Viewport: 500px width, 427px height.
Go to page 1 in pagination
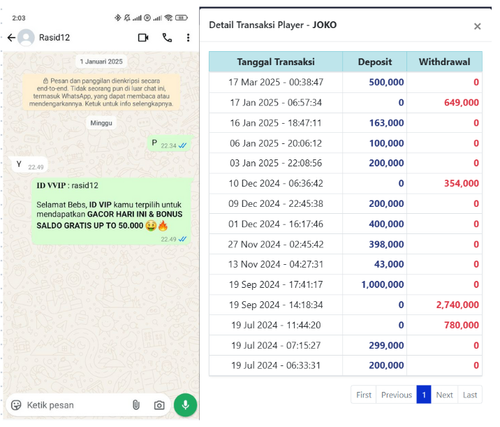[x=424, y=395]
